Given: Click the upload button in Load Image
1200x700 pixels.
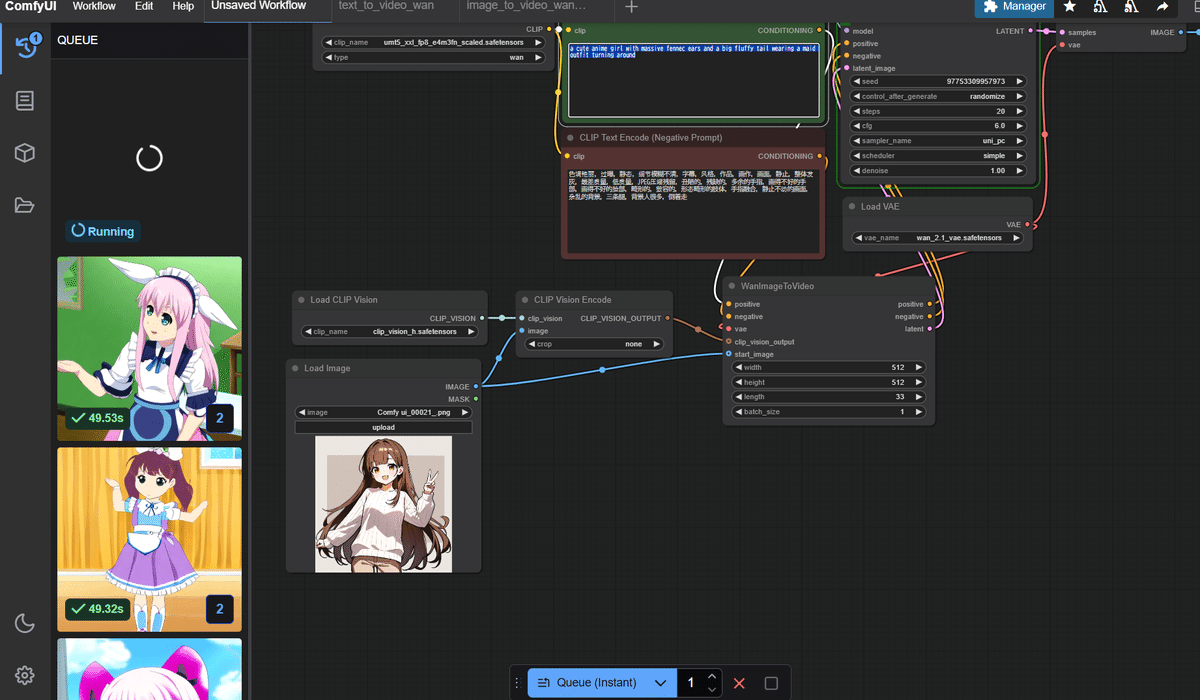Looking at the screenshot, I should click(x=383, y=427).
